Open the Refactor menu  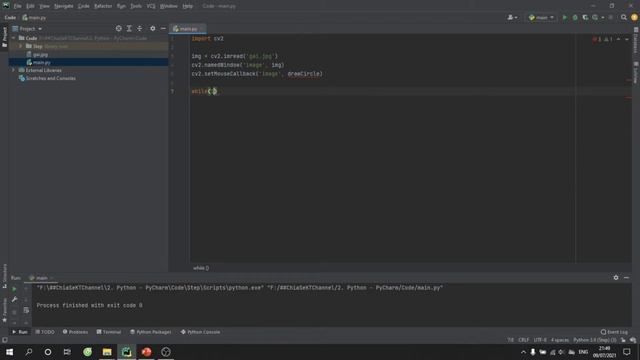coord(103,6)
